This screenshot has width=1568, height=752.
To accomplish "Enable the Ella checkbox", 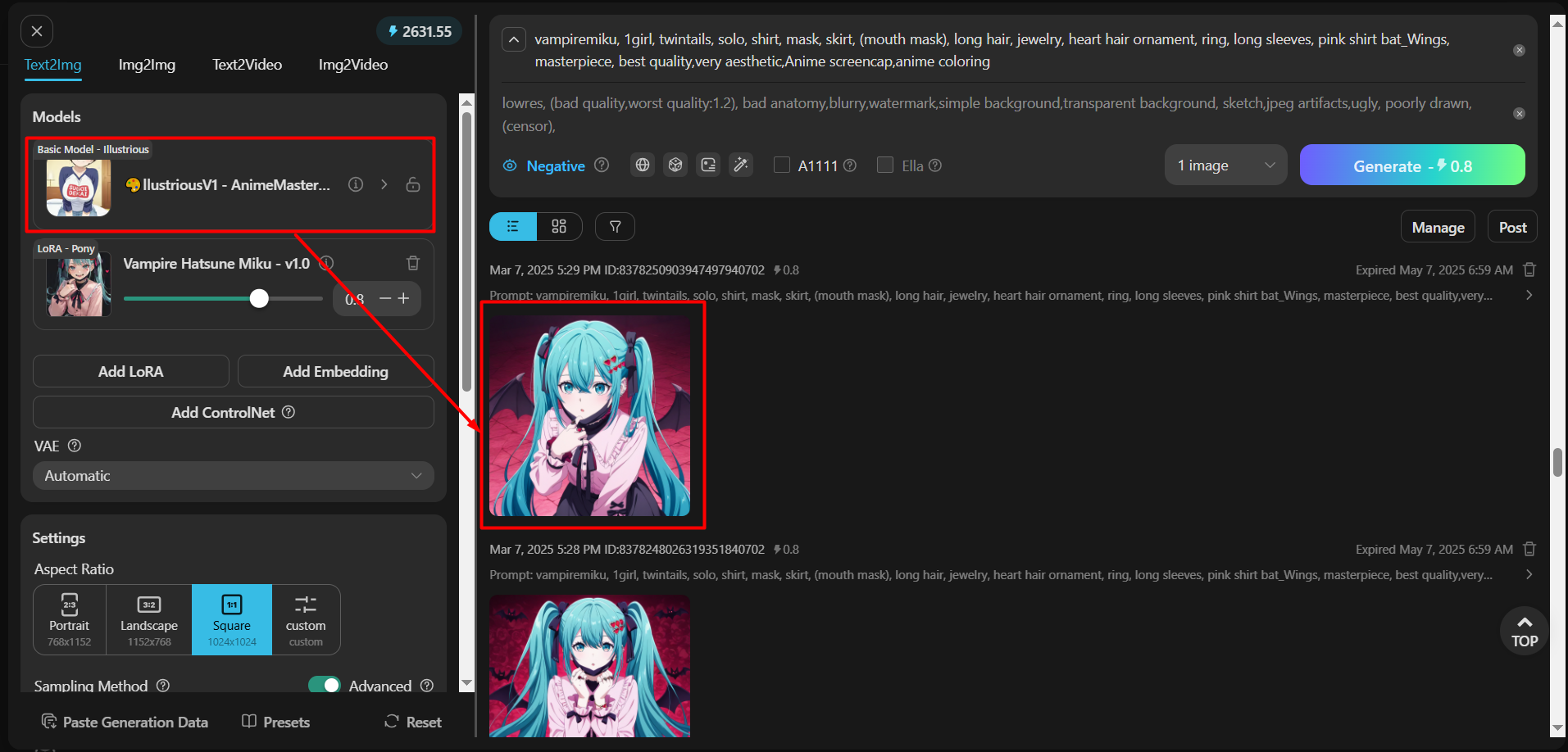I will tap(885, 165).
